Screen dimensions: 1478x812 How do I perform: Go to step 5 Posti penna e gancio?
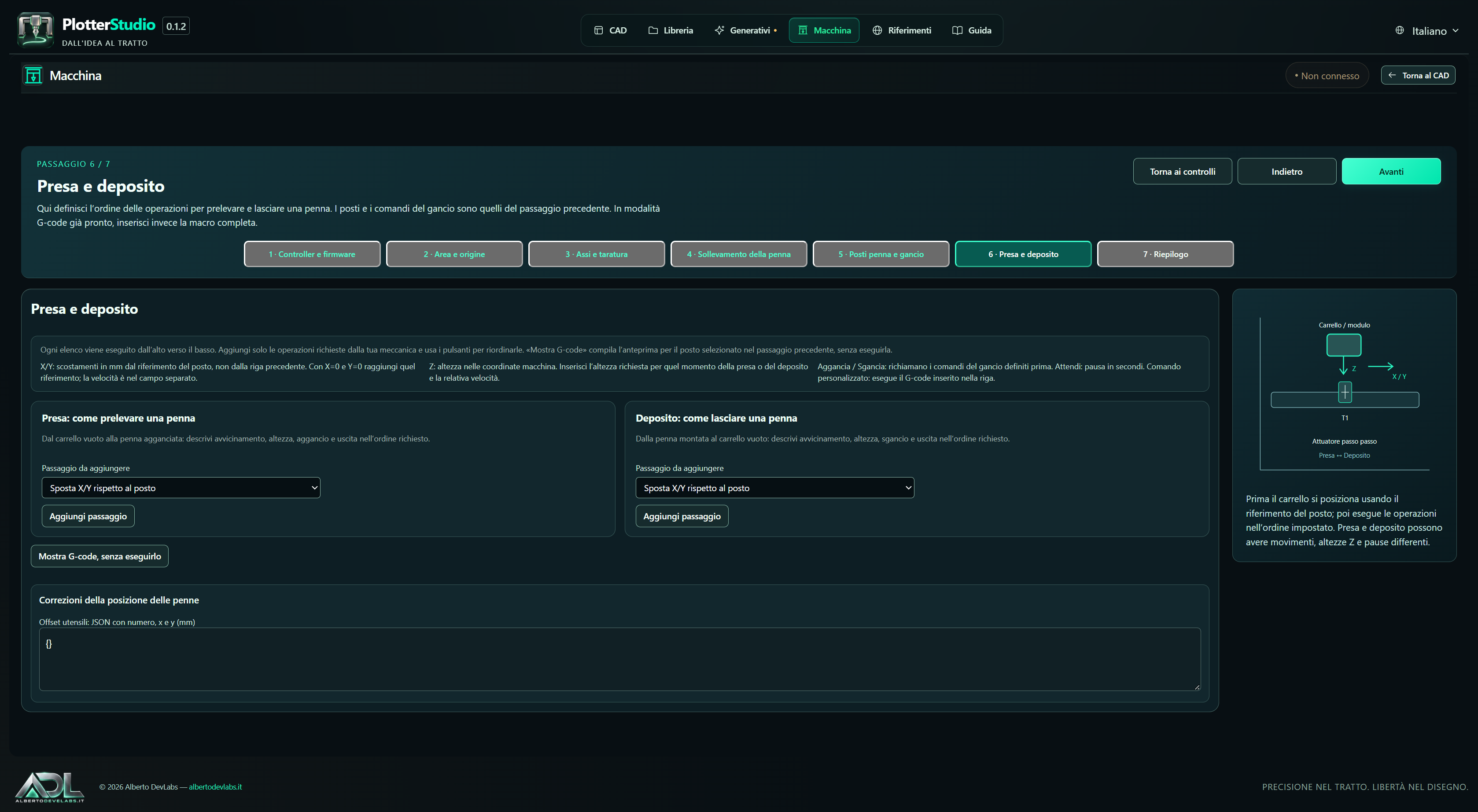pyautogui.click(x=881, y=254)
